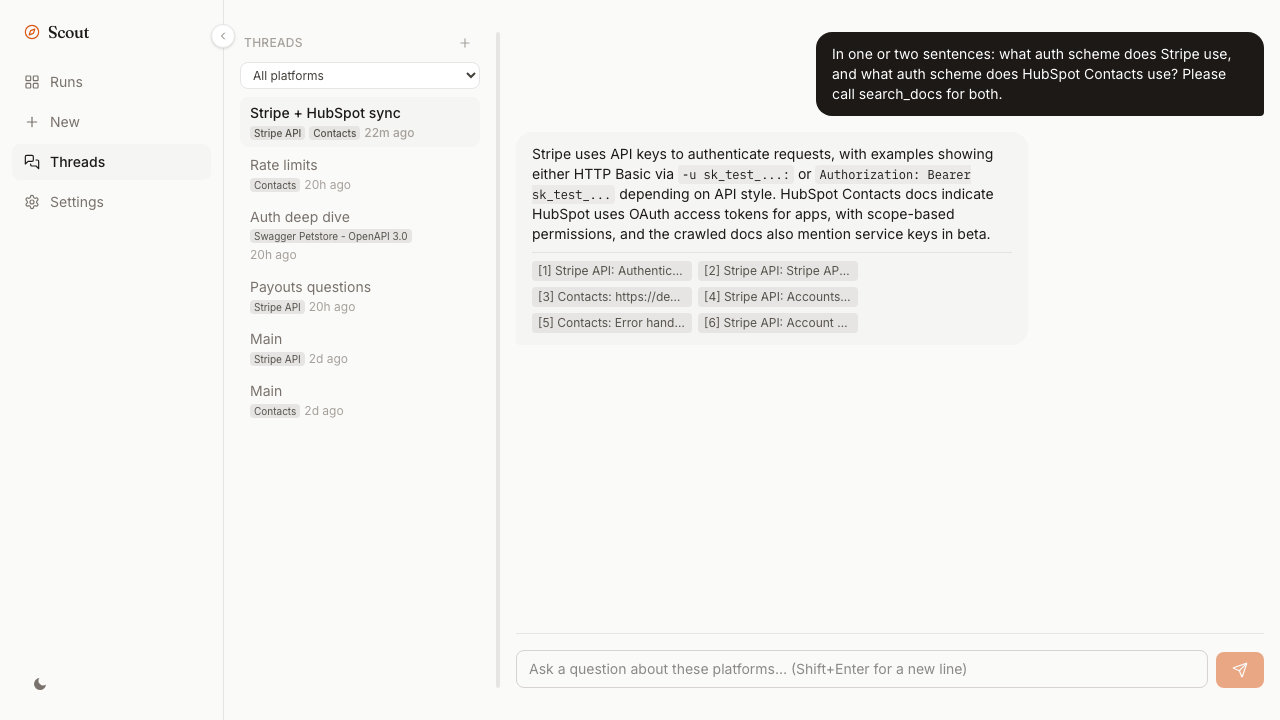This screenshot has height=720, width=1280.
Task: Click the Threads chat bubbles icon
Action: 32,162
